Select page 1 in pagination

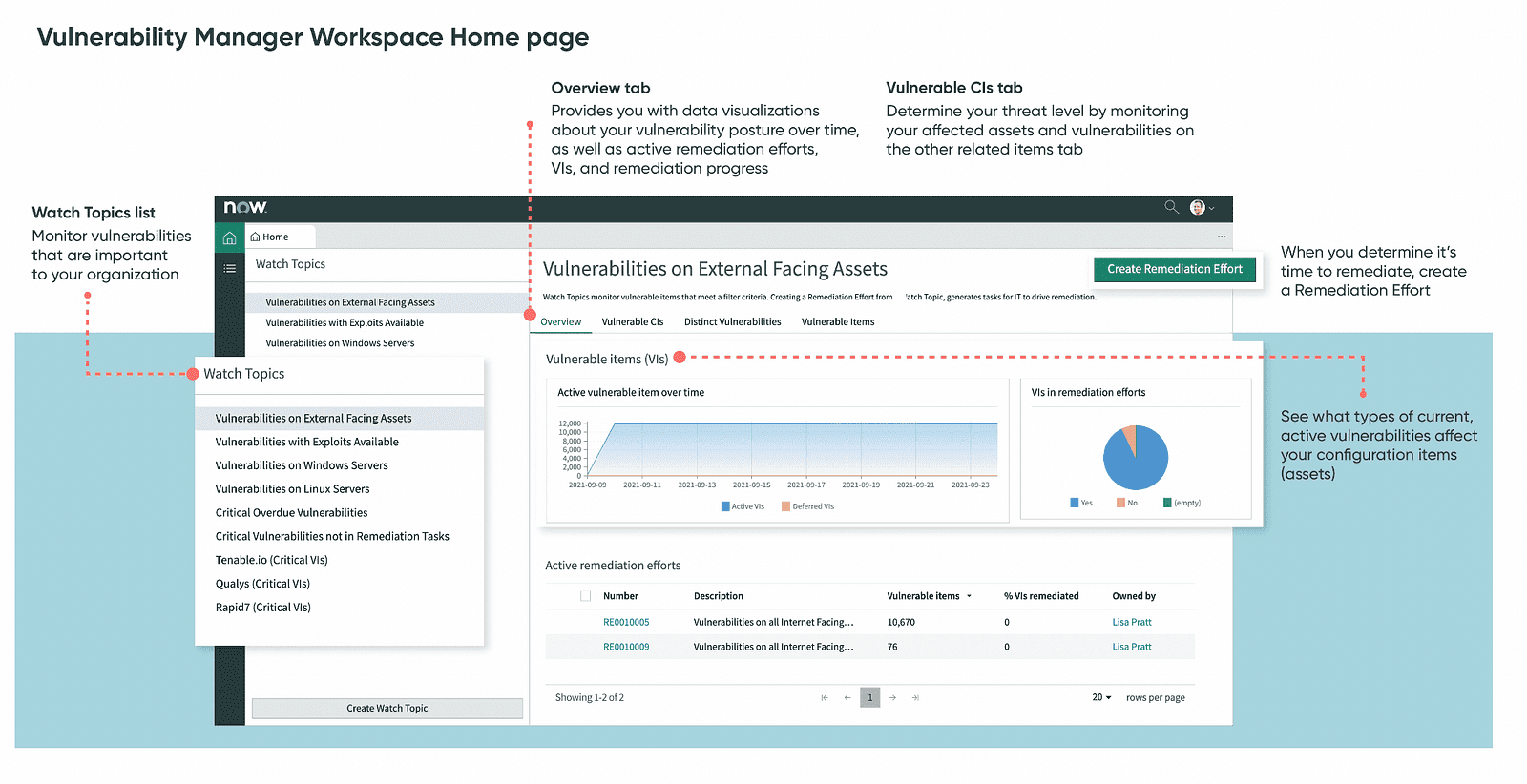869,697
